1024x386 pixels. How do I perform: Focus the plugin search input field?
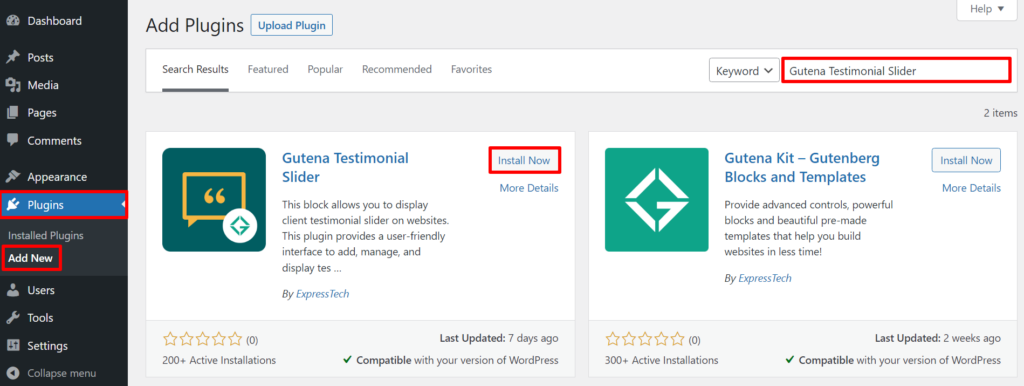(896, 71)
